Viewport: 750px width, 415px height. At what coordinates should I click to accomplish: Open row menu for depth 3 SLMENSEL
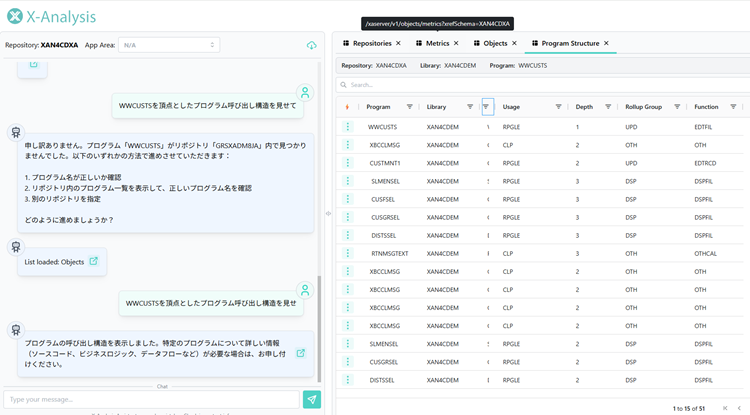348,181
